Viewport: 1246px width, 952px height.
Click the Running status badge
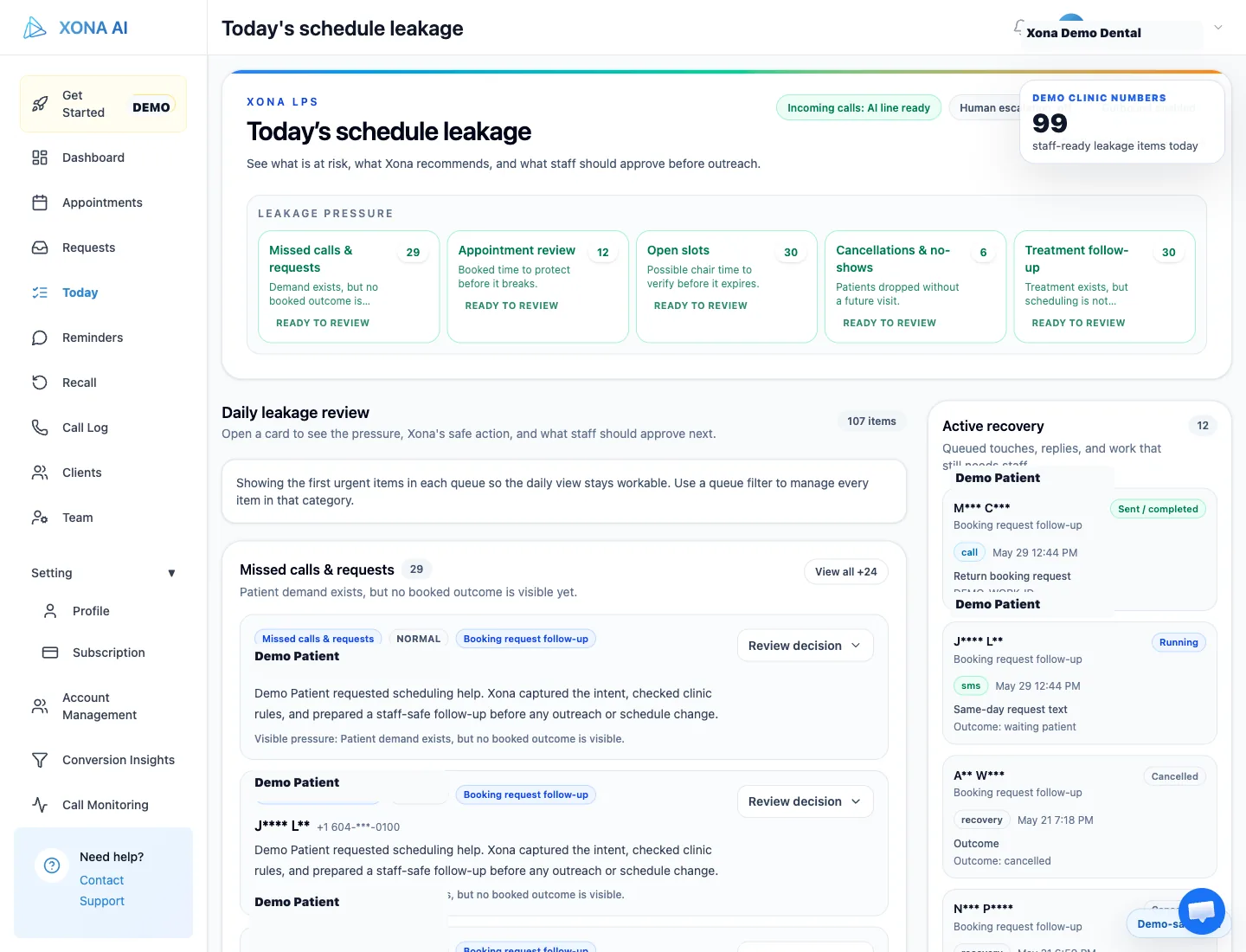[x=1179, y=642]
